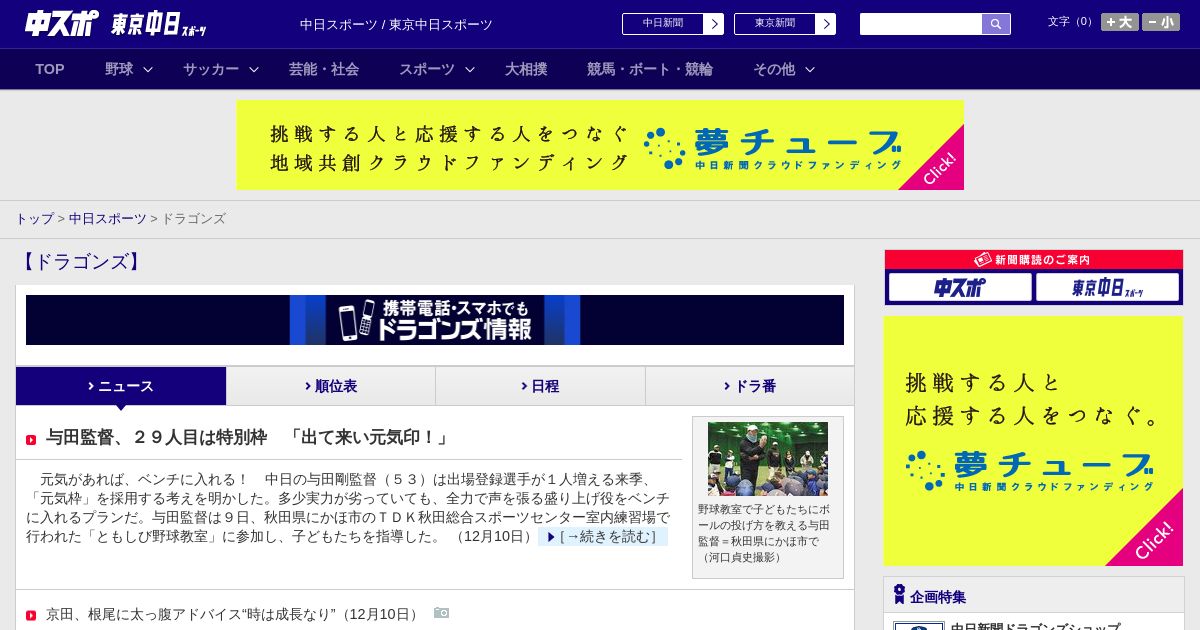Open 京田、根尾に太っ腹アドバイス article link
The width and height of the screenshot is (1200, 630).
click(x=234, y=614)
